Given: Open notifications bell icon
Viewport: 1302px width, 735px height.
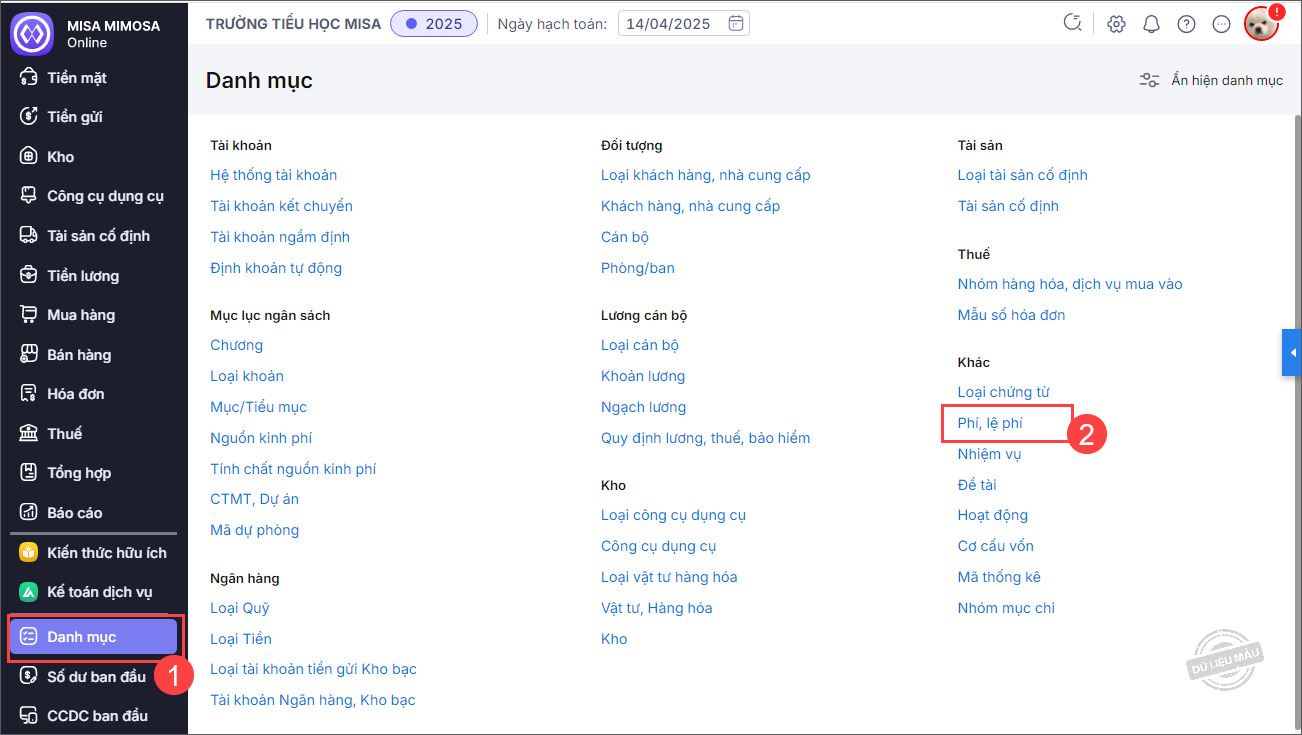Looking at the screenshot, I should click(x=1151, y=24).
